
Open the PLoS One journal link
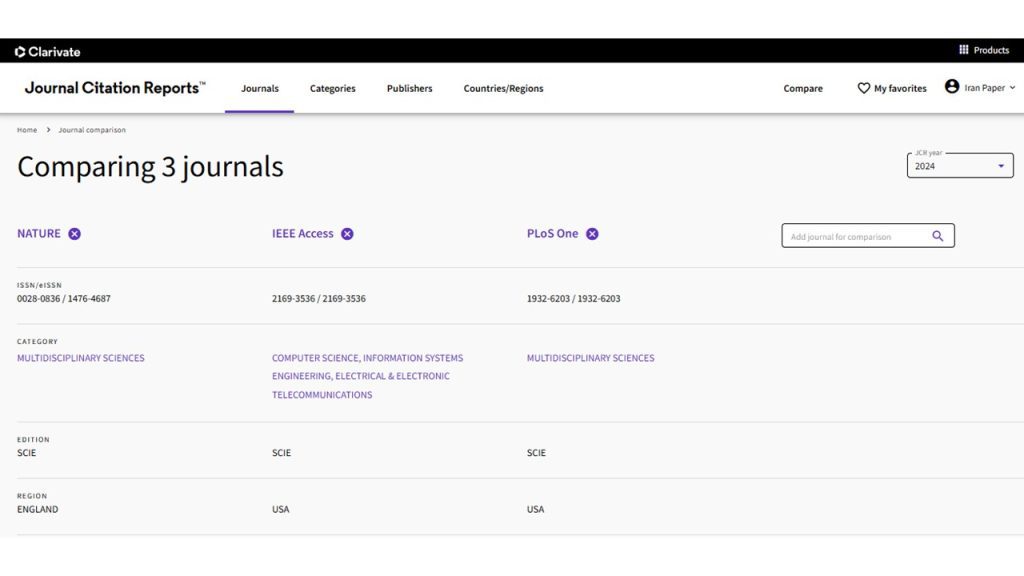click(552, 234)
